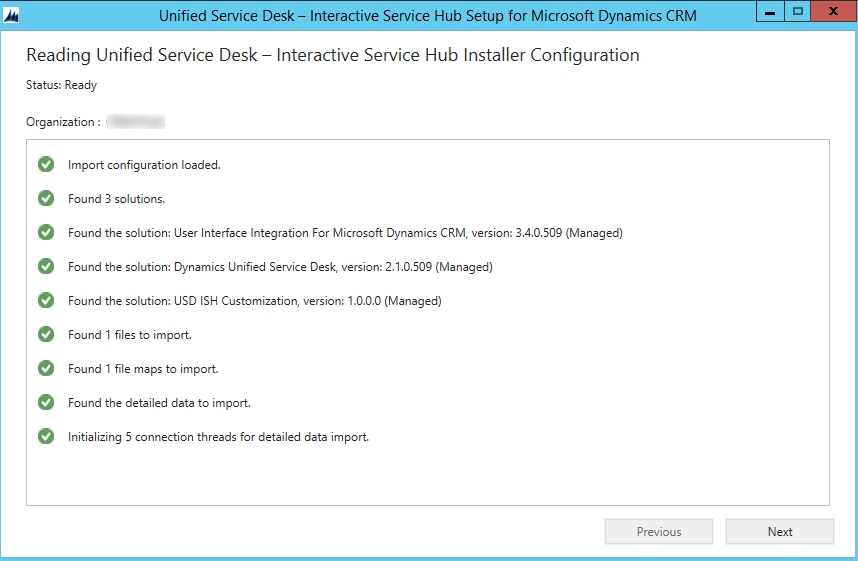Image resolution: width=858 pixels, height=561 pixels.
Task: Click the window title bar text
Action: click(428, 16)
